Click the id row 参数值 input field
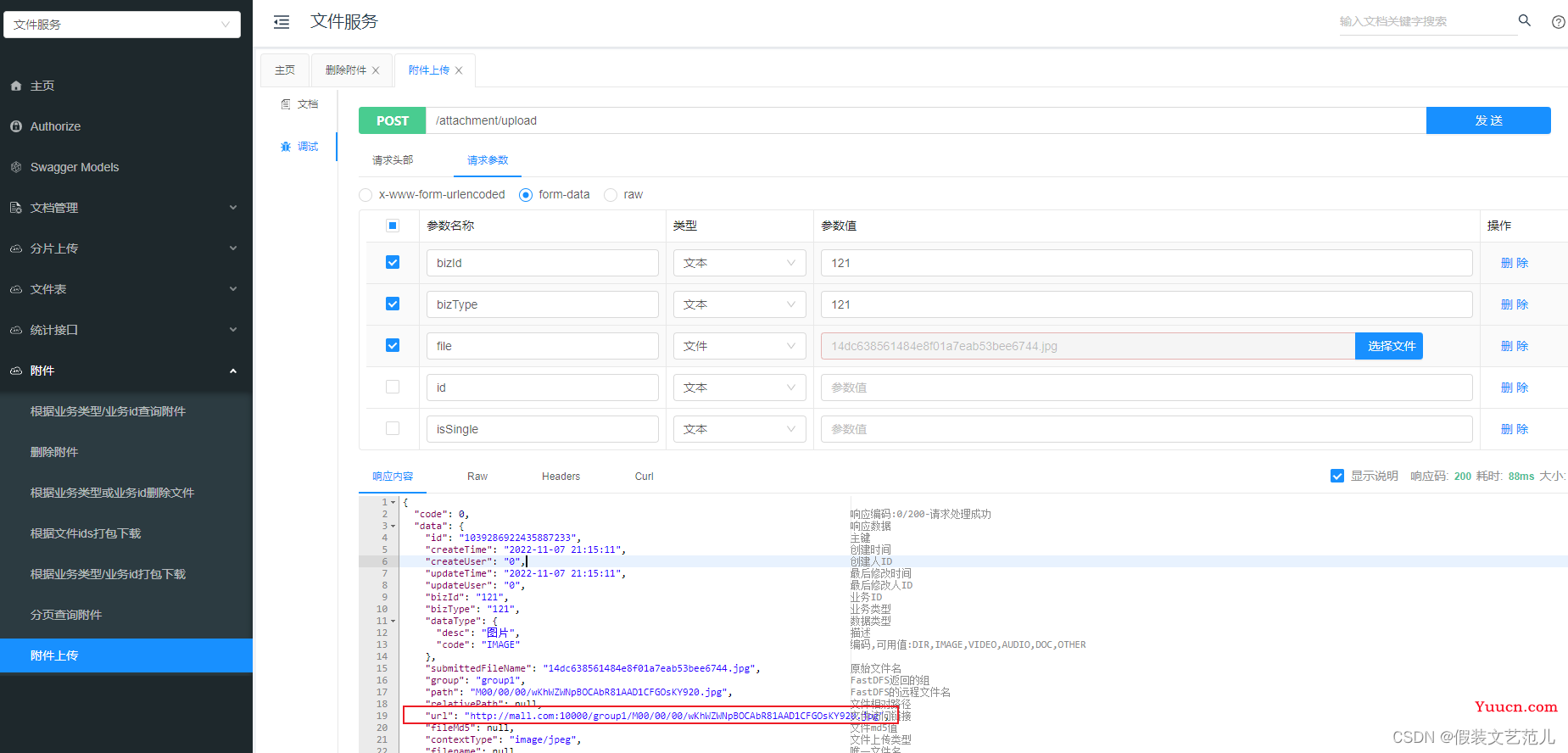 pyautogui.click(x=1147, y=388)
